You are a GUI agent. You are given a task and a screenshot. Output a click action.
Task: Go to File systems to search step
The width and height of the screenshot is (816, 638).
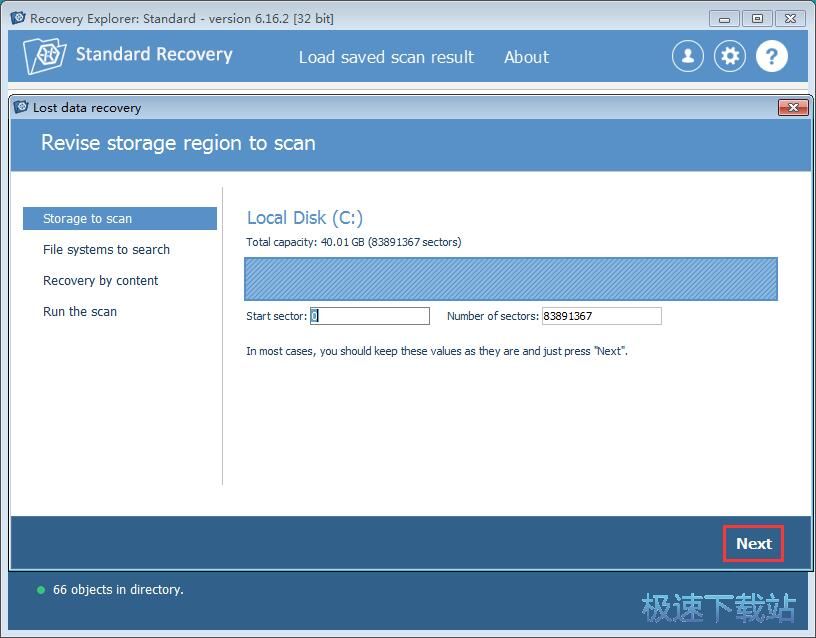point(106,250)
